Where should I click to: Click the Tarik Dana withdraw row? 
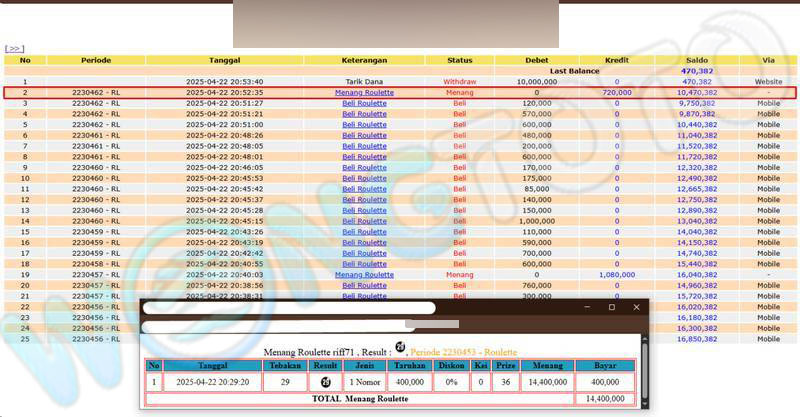point(364,81)
